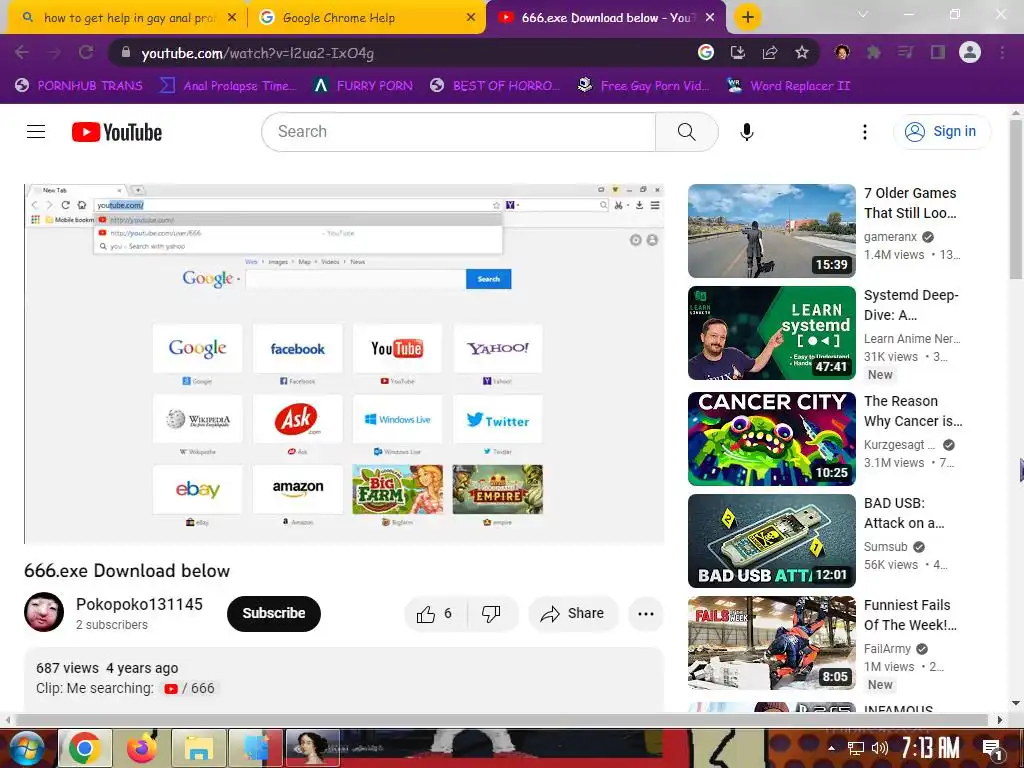Screen dimensions: 1024x768
Task: Start voice search with the microphone icon
Action: (746, 132)
